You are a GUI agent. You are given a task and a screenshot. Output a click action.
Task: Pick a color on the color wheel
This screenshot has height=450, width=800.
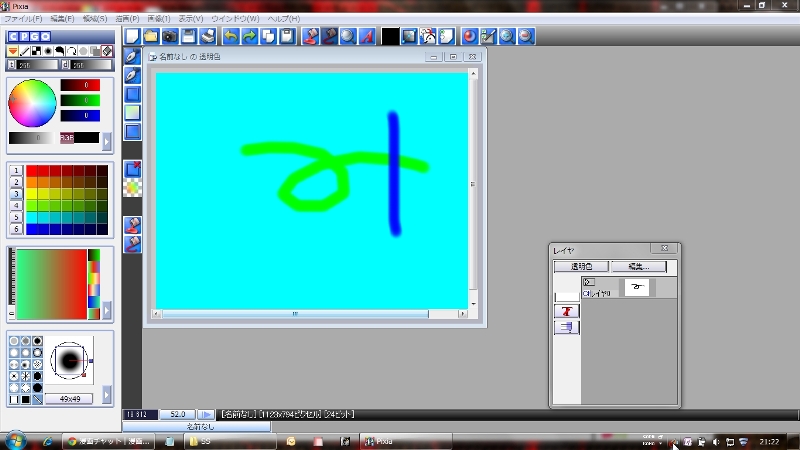pos(32,103)
